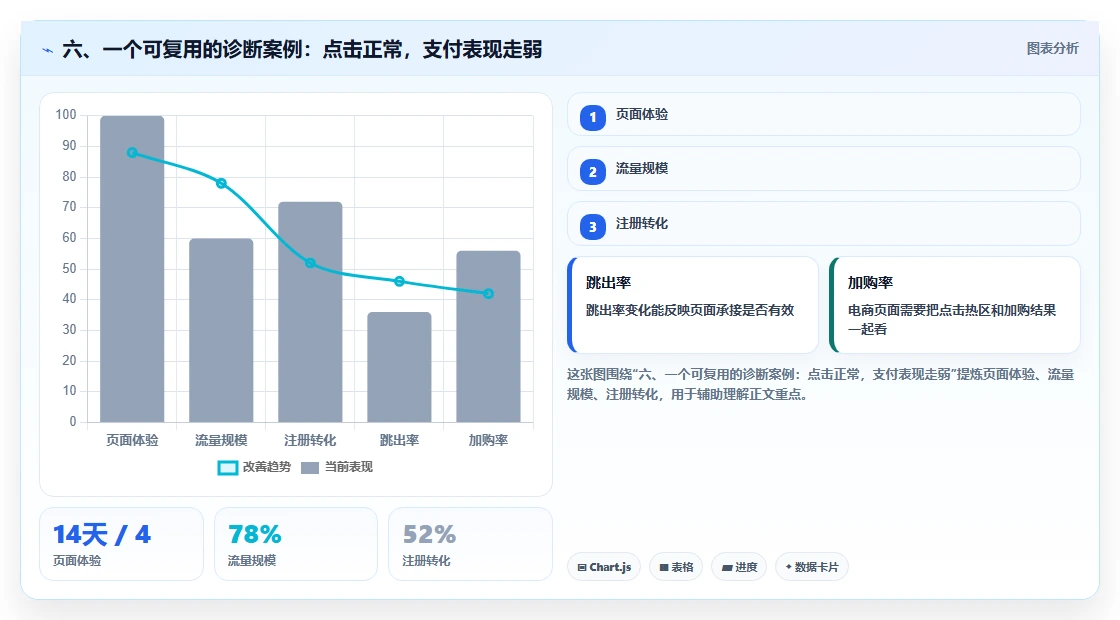Click the 加购率 x-axis label

click(x=489, y=441)
